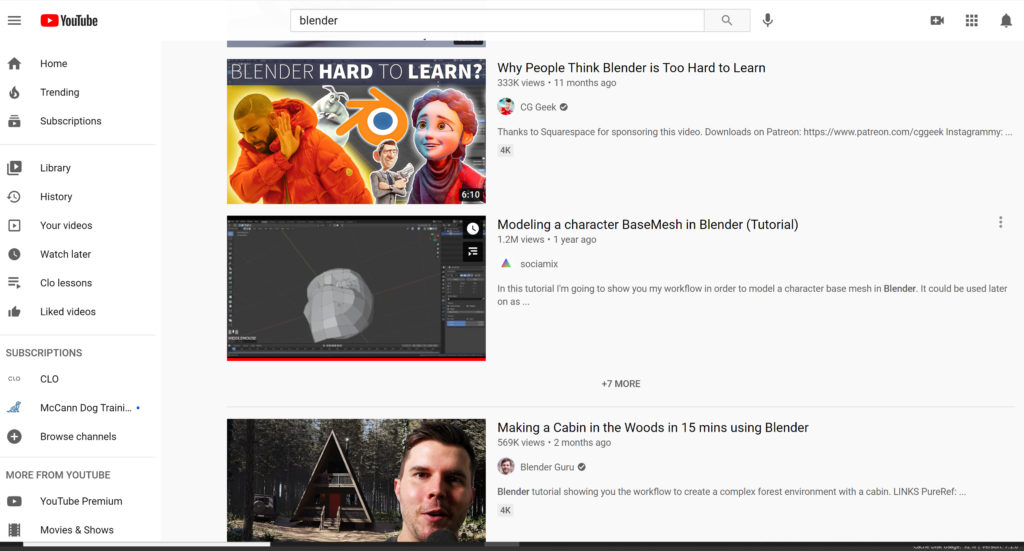1024x551 pixels.
Task: Click the Your videos play icon
Action: coord(14,225)
